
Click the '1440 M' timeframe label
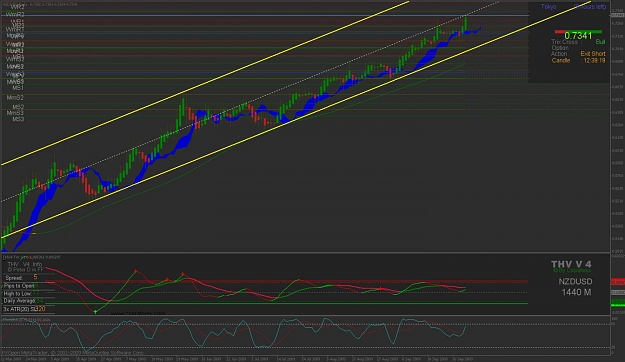576,292
